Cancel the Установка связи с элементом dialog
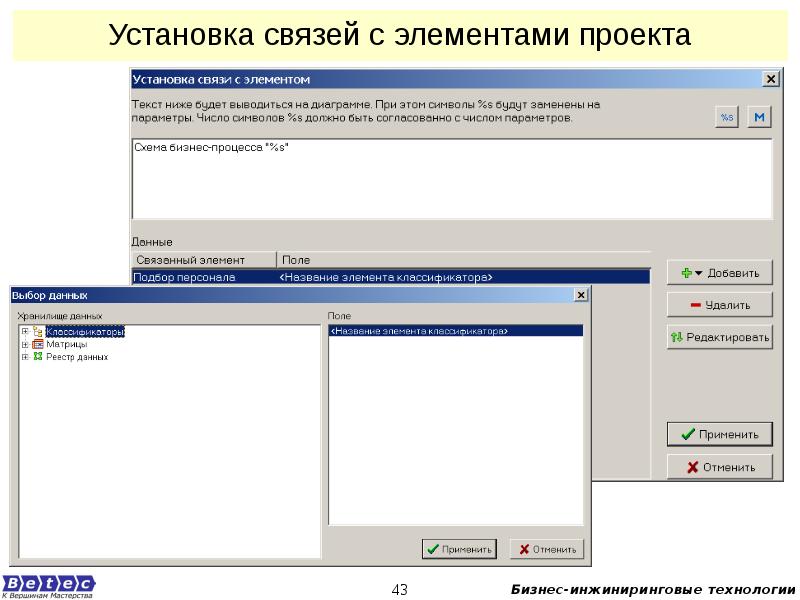 click(x=719, y=467)
